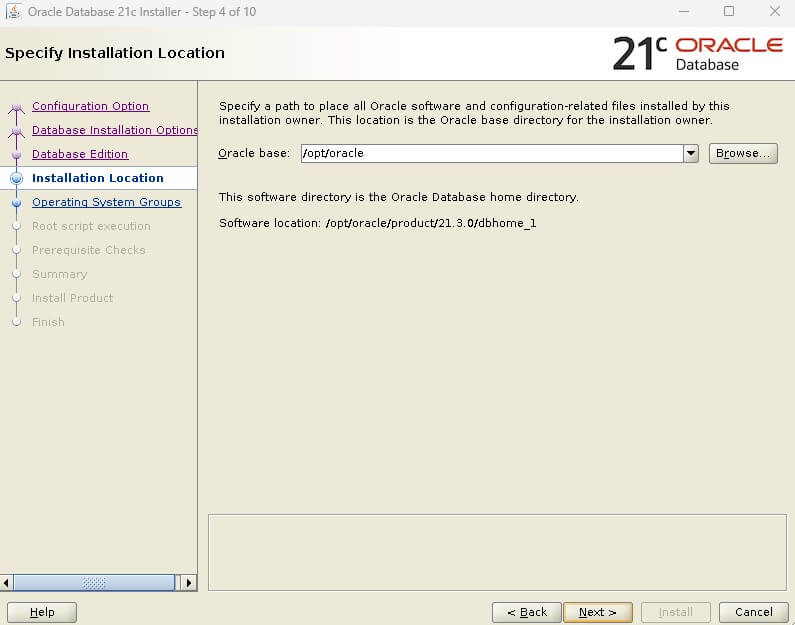Click the sidebar scrollbar right arrow
795x625 pixels.
click(189, 583)
